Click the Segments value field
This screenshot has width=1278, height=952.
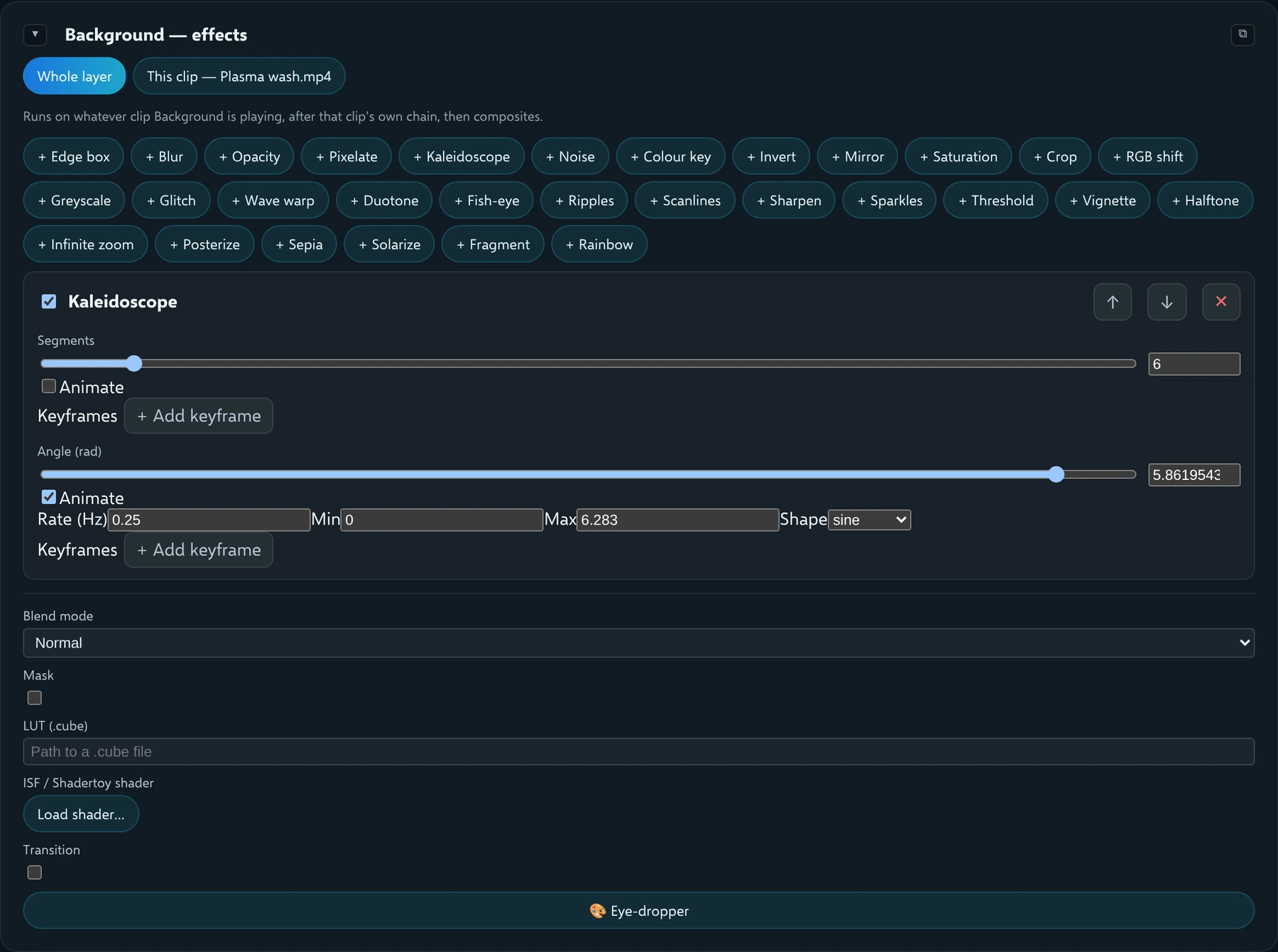tap(1194, 364)
